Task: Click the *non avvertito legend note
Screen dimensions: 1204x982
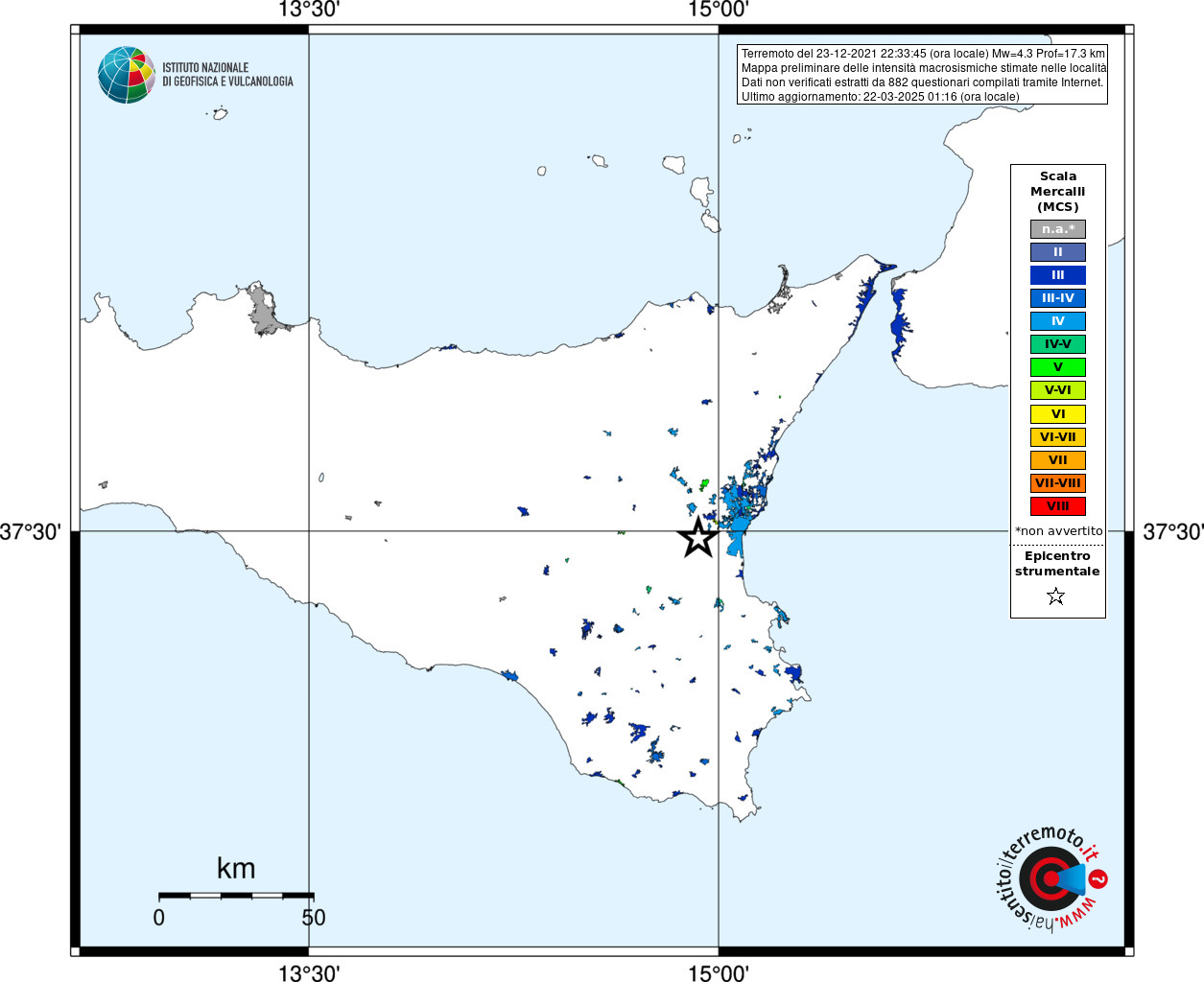Action: click(x=1059, y=530)
